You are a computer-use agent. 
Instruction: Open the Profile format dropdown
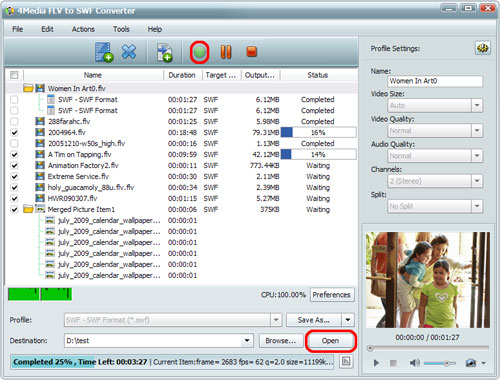point(276,320)
